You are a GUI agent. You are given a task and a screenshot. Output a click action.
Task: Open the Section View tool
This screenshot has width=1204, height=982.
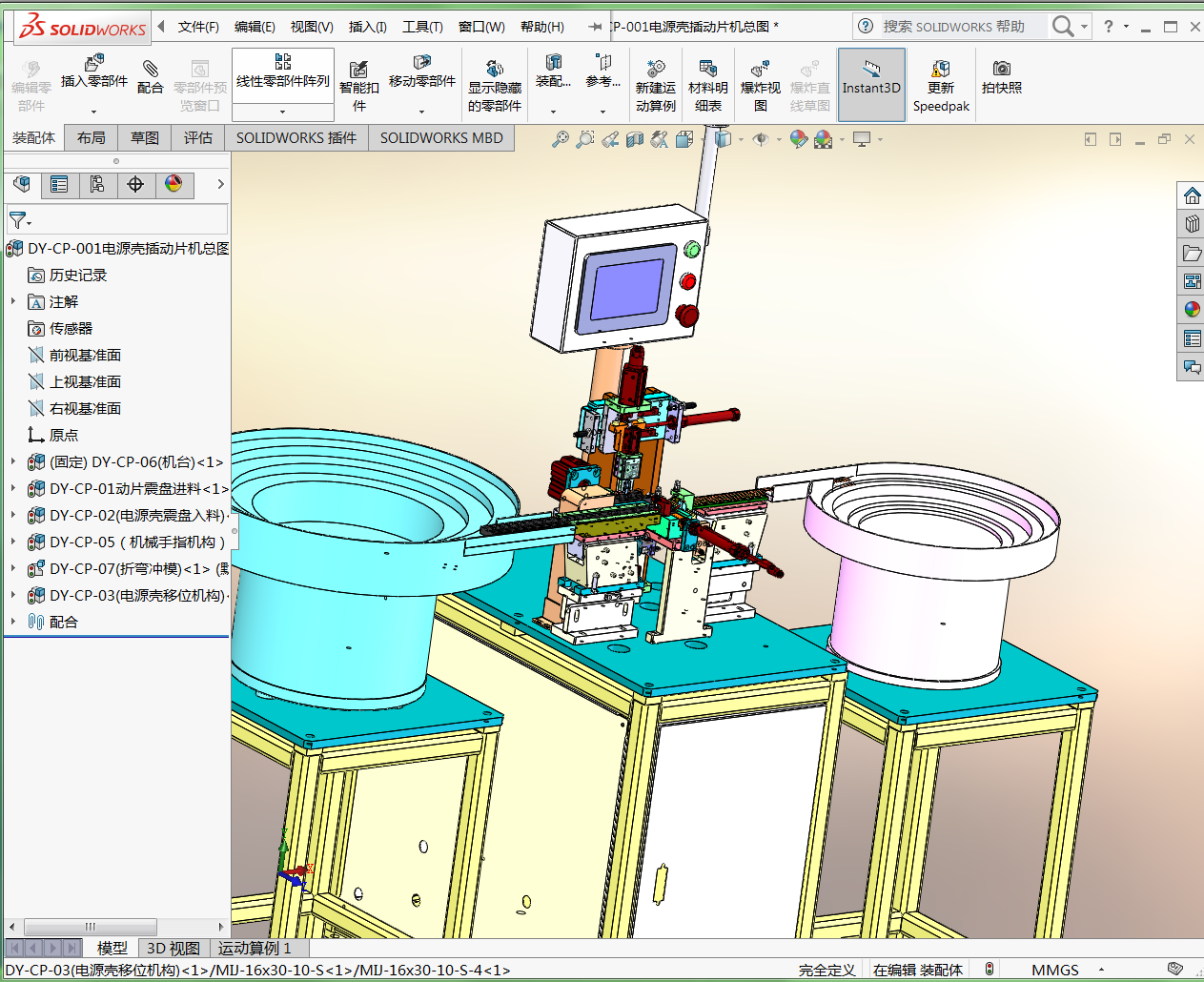coord(635,139)
